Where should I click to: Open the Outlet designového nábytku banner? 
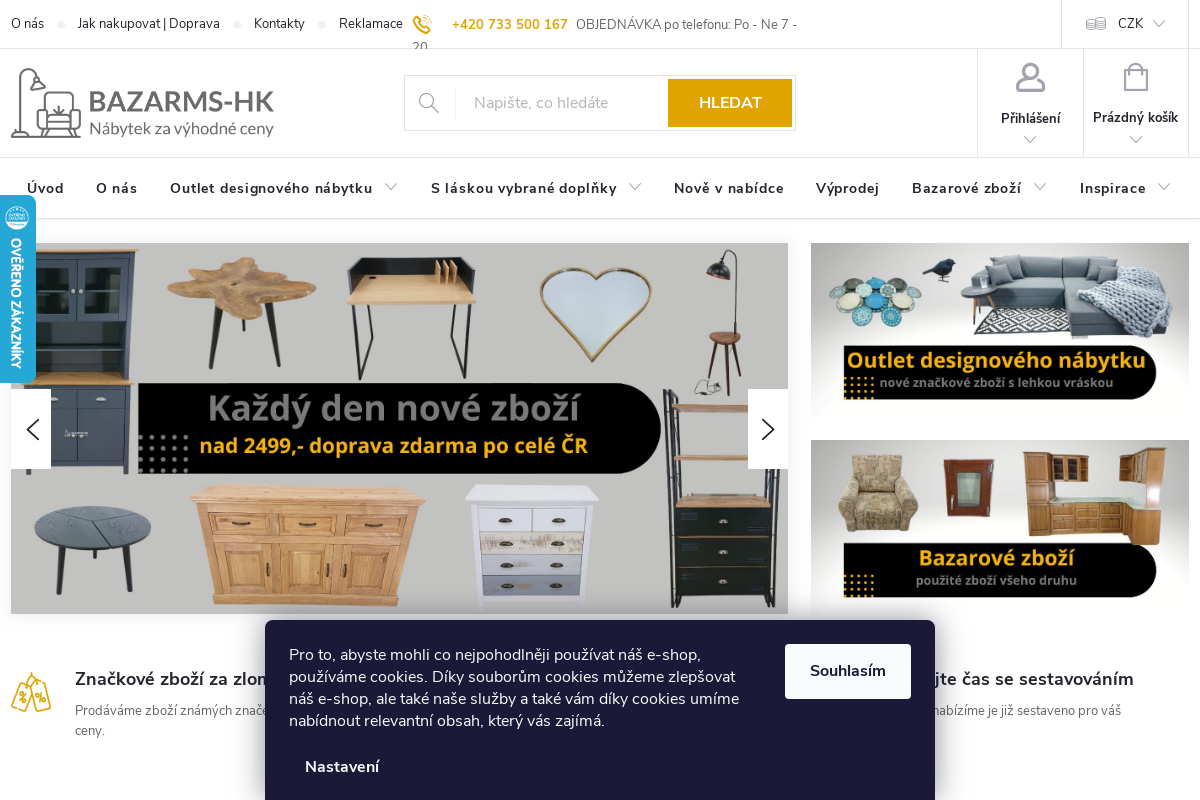1000,329
